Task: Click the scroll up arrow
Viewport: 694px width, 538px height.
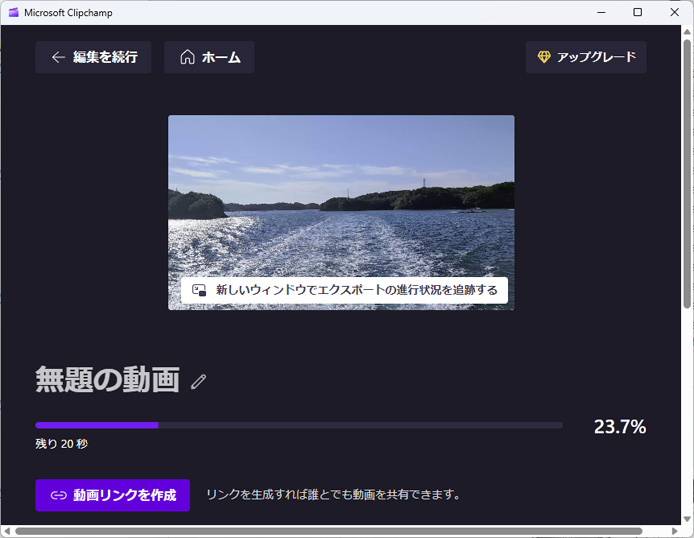Action: click(x=687, y=32)
